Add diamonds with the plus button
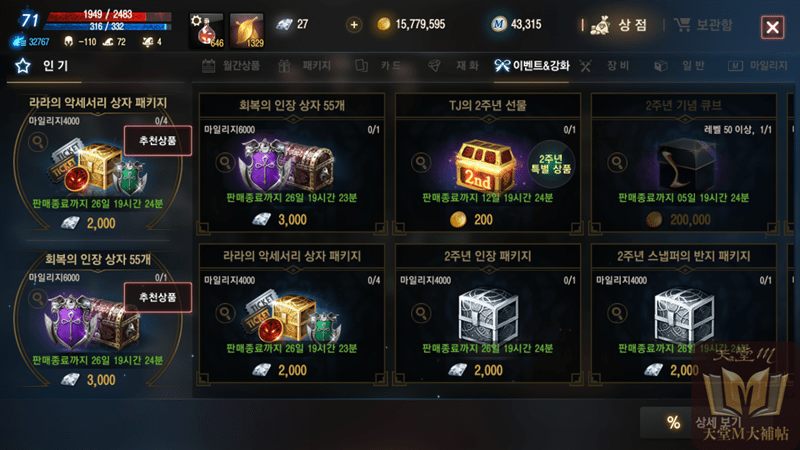This screenshot has height=450, width=800. tap(354, 24)
